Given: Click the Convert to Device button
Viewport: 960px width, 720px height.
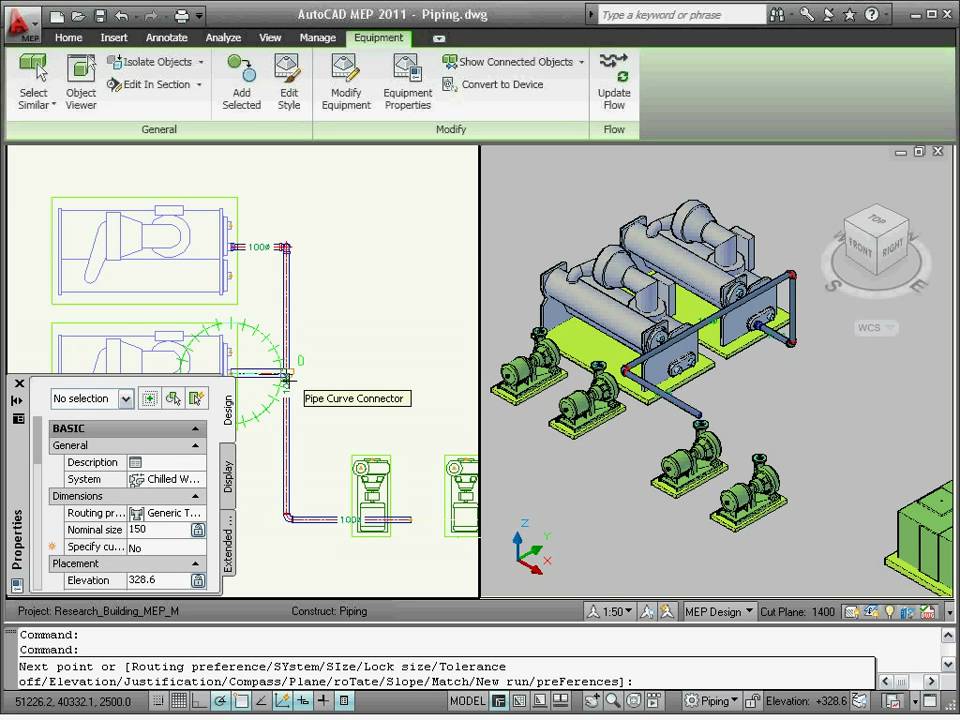Looking at the screenshot, I should coord(493,84).
